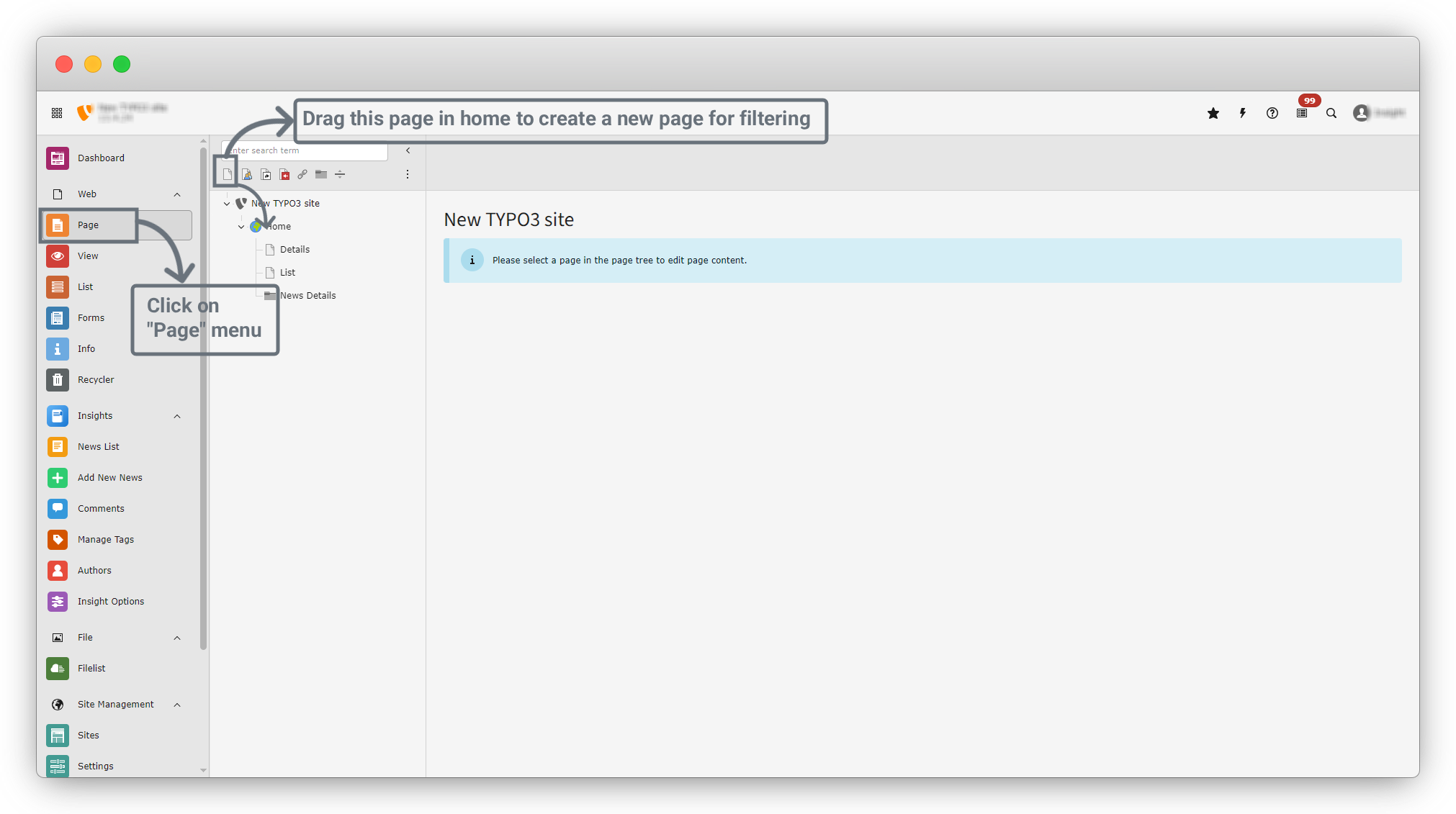1456x814 pixels.
Task: Select the folder page type icon in toolbar
Action: pyautogui.click(x=321, y=174)
